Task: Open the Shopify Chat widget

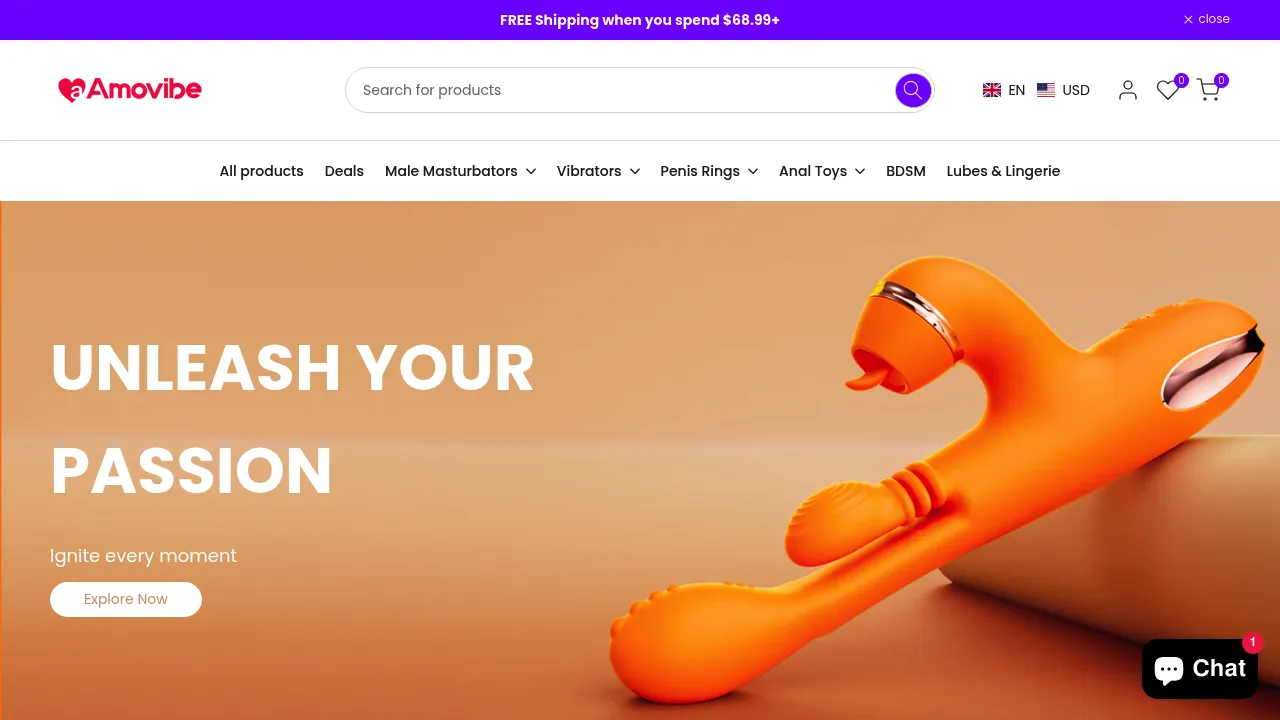Action: 1200,668
